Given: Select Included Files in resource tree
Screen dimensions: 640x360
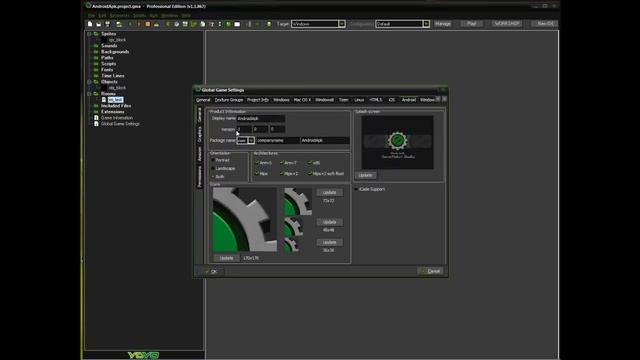Looking at the screenshot, I should tap(116, 106).
